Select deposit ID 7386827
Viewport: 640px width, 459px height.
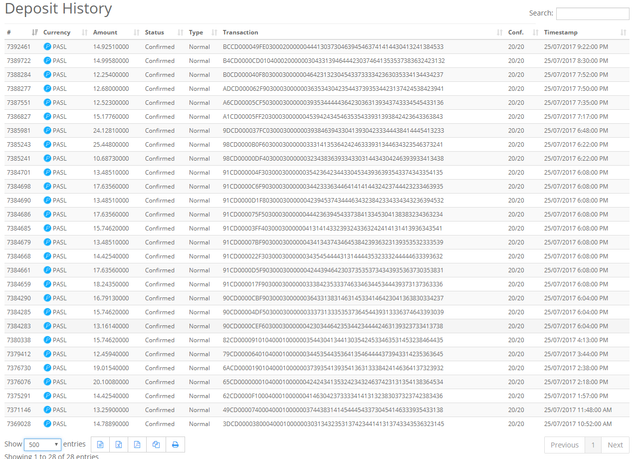click(19, 116)
